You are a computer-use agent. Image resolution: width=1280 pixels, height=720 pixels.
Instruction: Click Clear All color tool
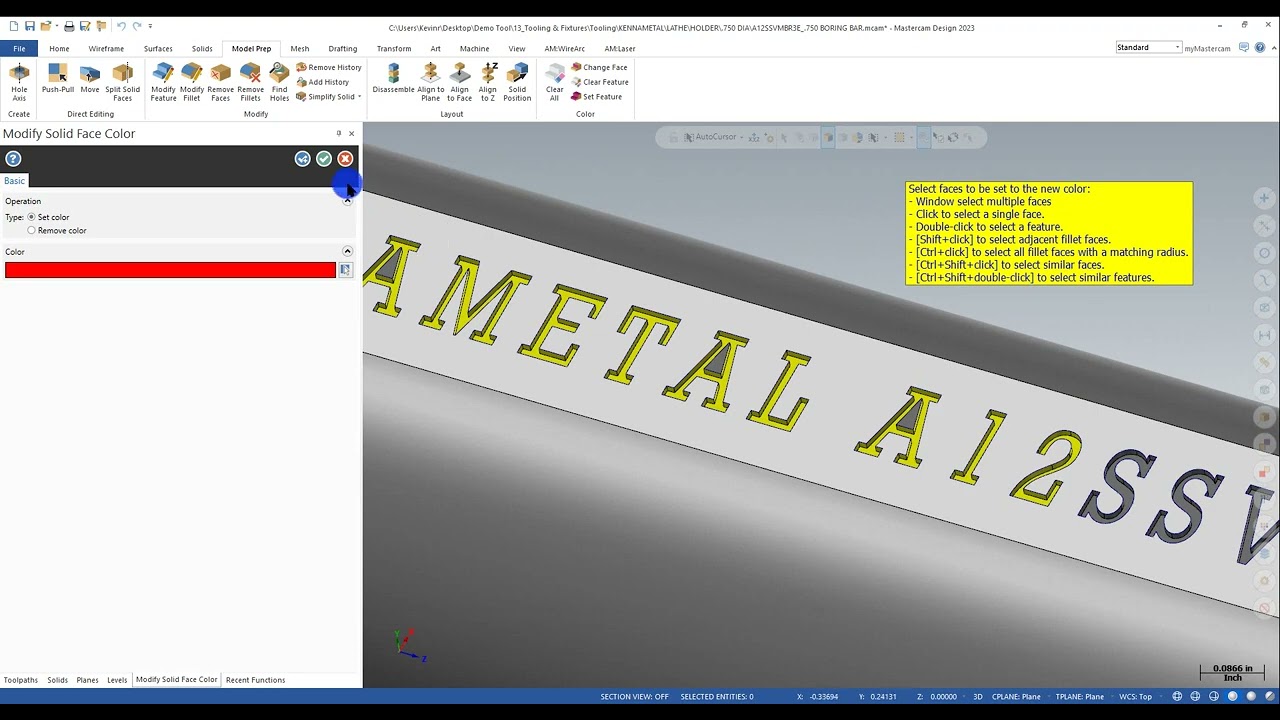tap(554, 82)
